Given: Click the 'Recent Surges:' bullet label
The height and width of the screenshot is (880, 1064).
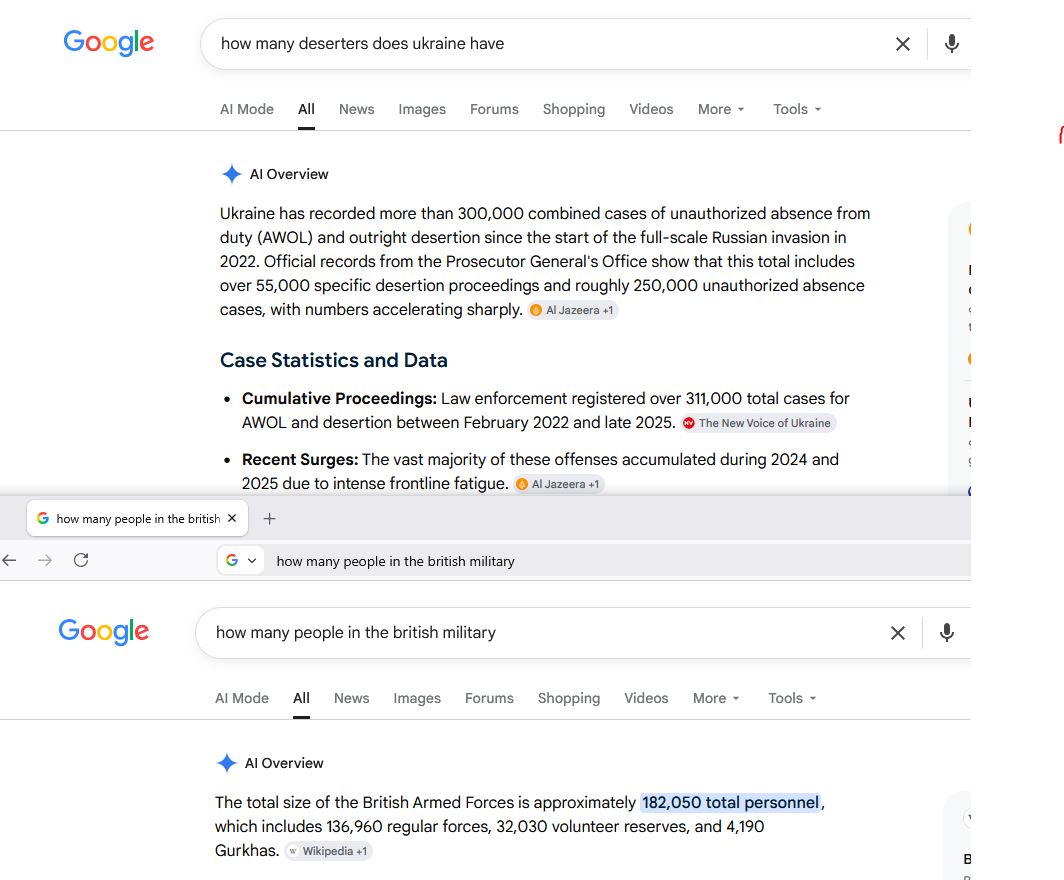Looking at the screenshot, I should coord(300,459).
